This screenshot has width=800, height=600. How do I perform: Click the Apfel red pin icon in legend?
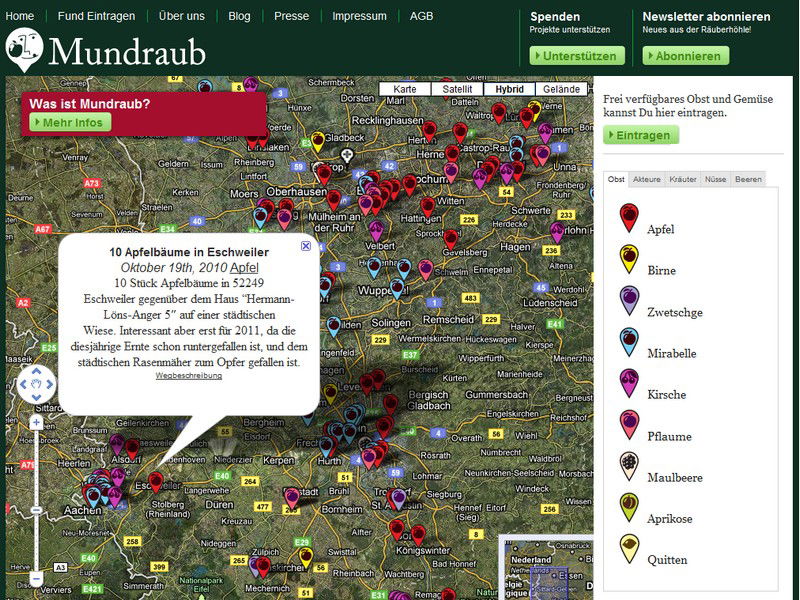click(x=629, y=218)
